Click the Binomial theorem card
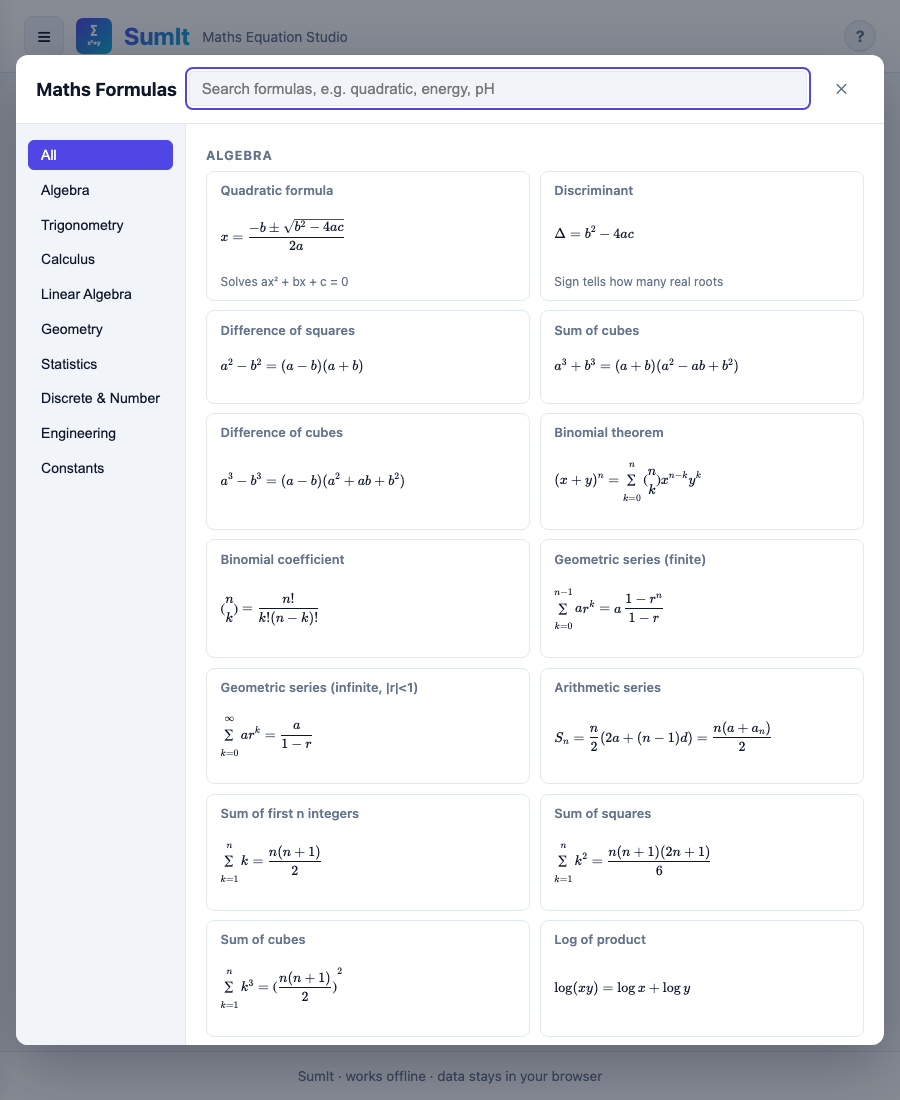The width and height of the screenshot is (900, 1100). pyautogui.click(x=701, y=470)
